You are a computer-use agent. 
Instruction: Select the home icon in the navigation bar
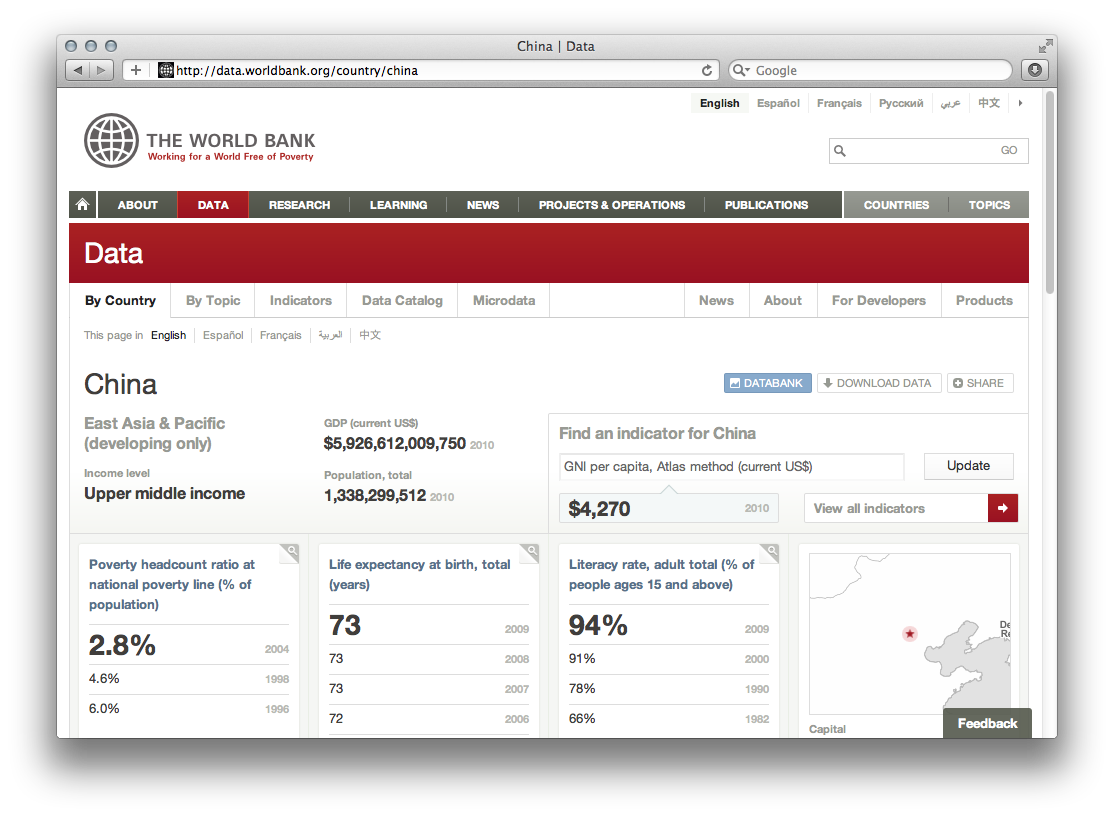pos(82,204)
